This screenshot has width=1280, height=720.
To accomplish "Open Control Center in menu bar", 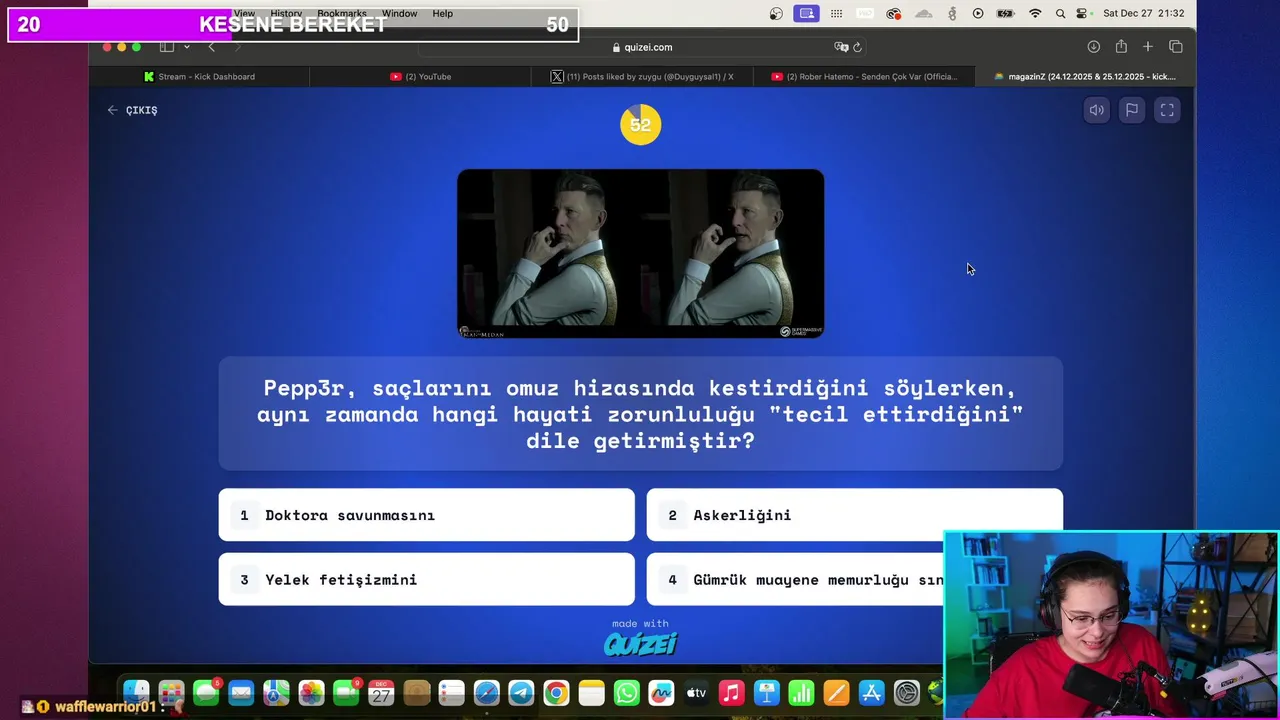I will [1082, 13].
